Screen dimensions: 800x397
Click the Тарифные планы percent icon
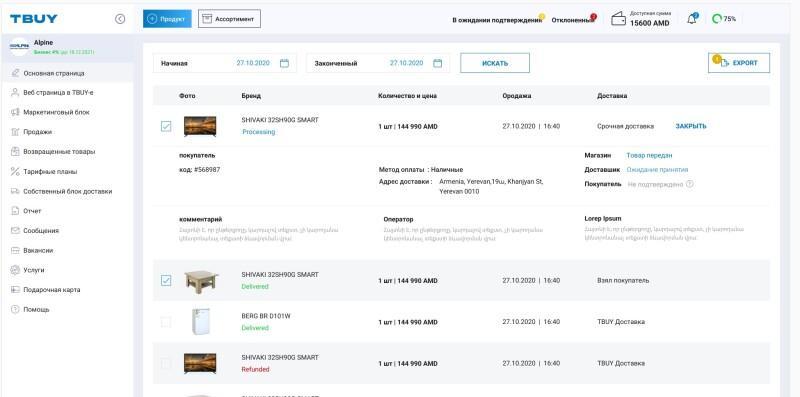pyautogui.click(x=15, y=171)
